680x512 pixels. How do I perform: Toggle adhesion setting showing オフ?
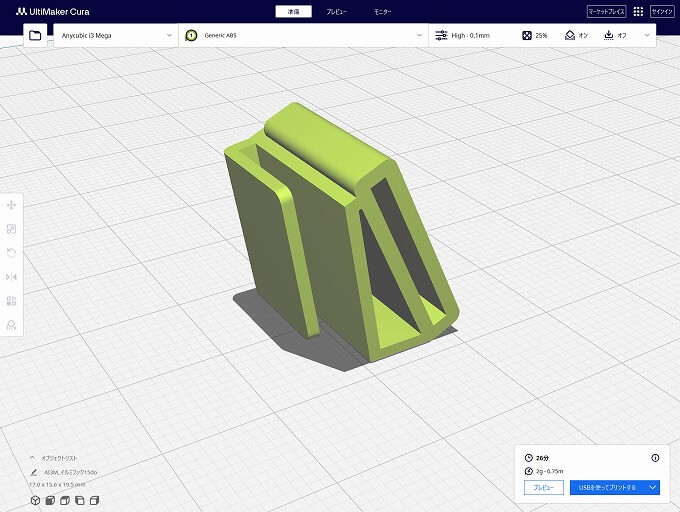[615, 35]
